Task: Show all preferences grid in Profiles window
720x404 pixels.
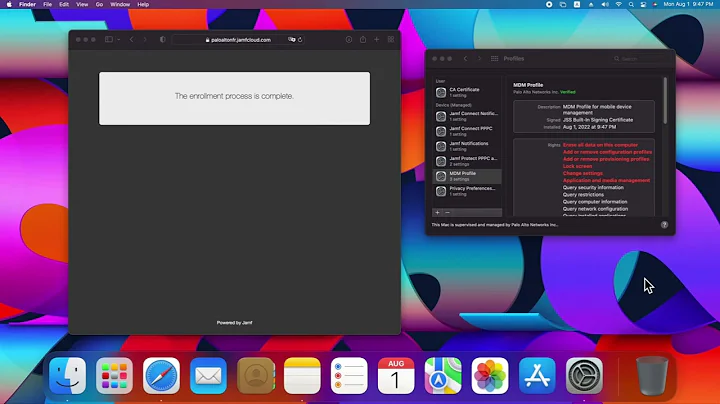Action: click(495, 58)
